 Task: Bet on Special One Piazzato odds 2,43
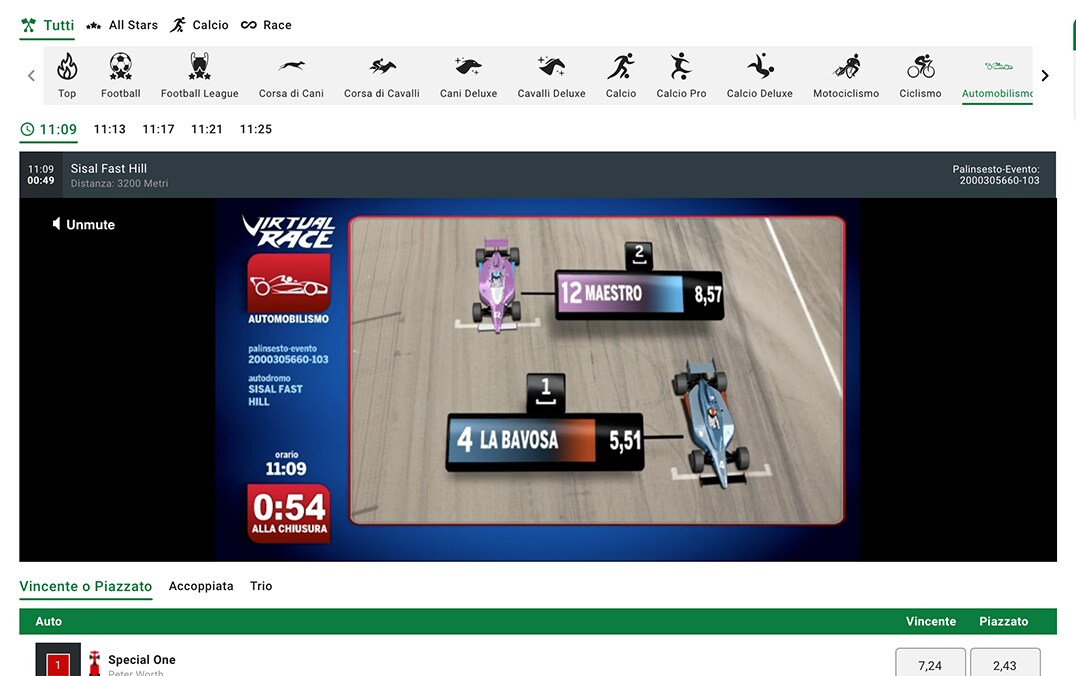[x=1005, y=664]
